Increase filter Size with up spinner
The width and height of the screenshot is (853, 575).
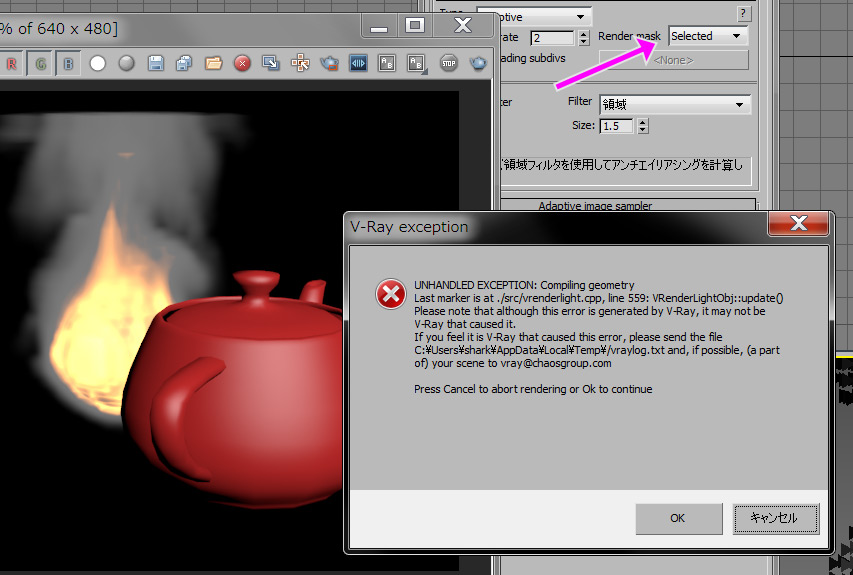[x=643, y=122]
